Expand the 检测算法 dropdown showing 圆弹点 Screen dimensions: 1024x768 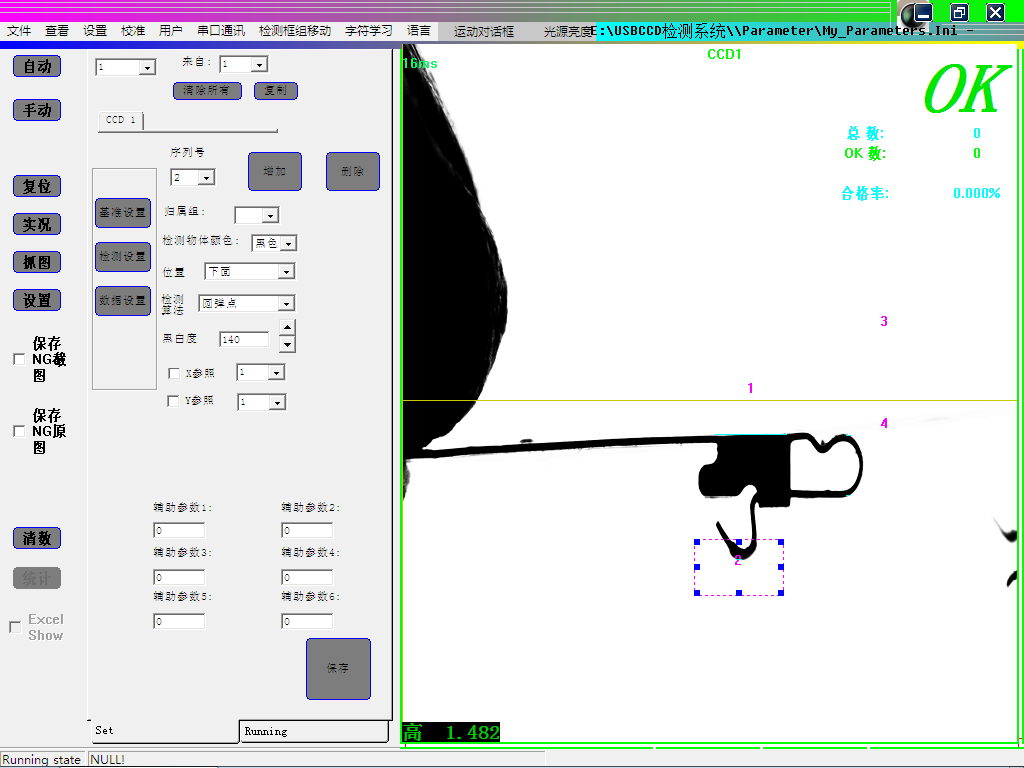pos(286,303)
